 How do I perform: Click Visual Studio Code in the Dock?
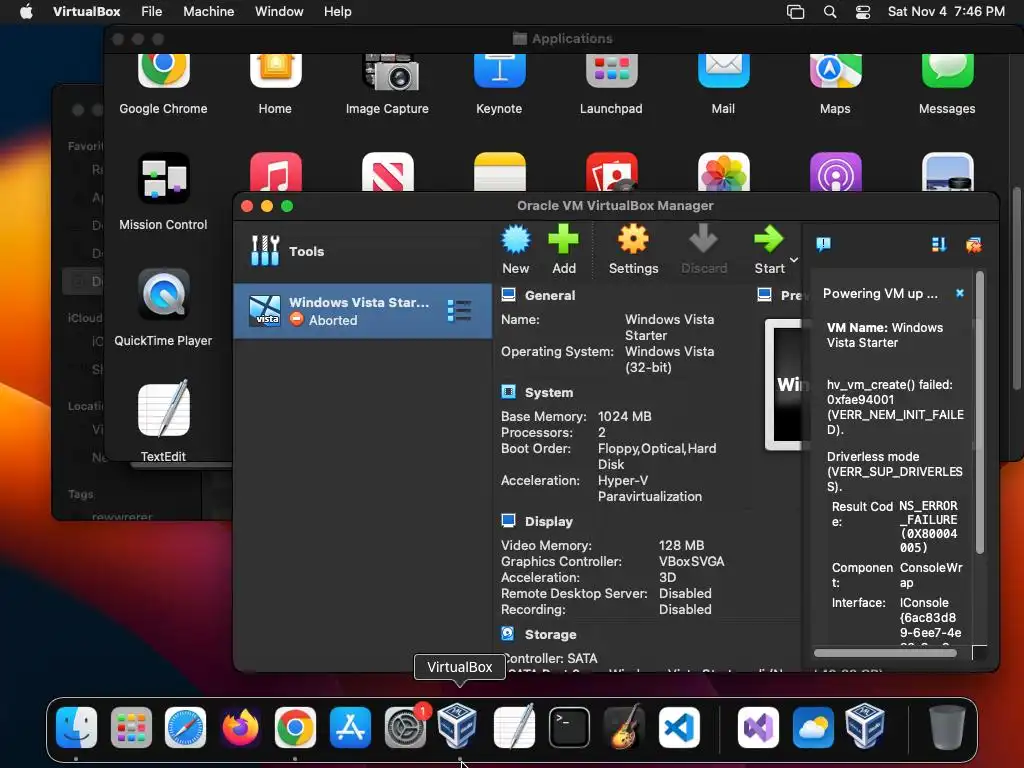[x=679, y=727]
